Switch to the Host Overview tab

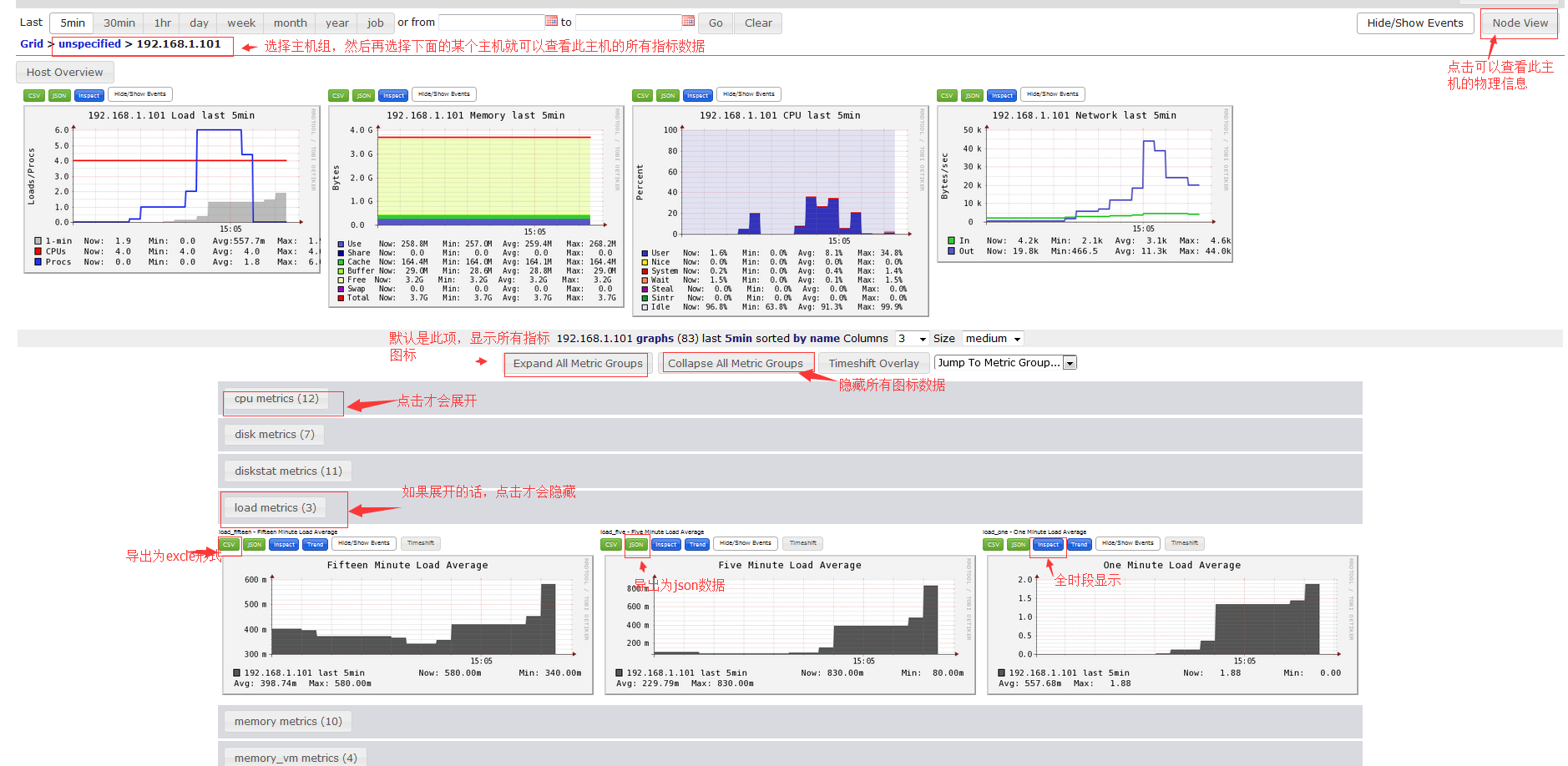coord(64,73)
